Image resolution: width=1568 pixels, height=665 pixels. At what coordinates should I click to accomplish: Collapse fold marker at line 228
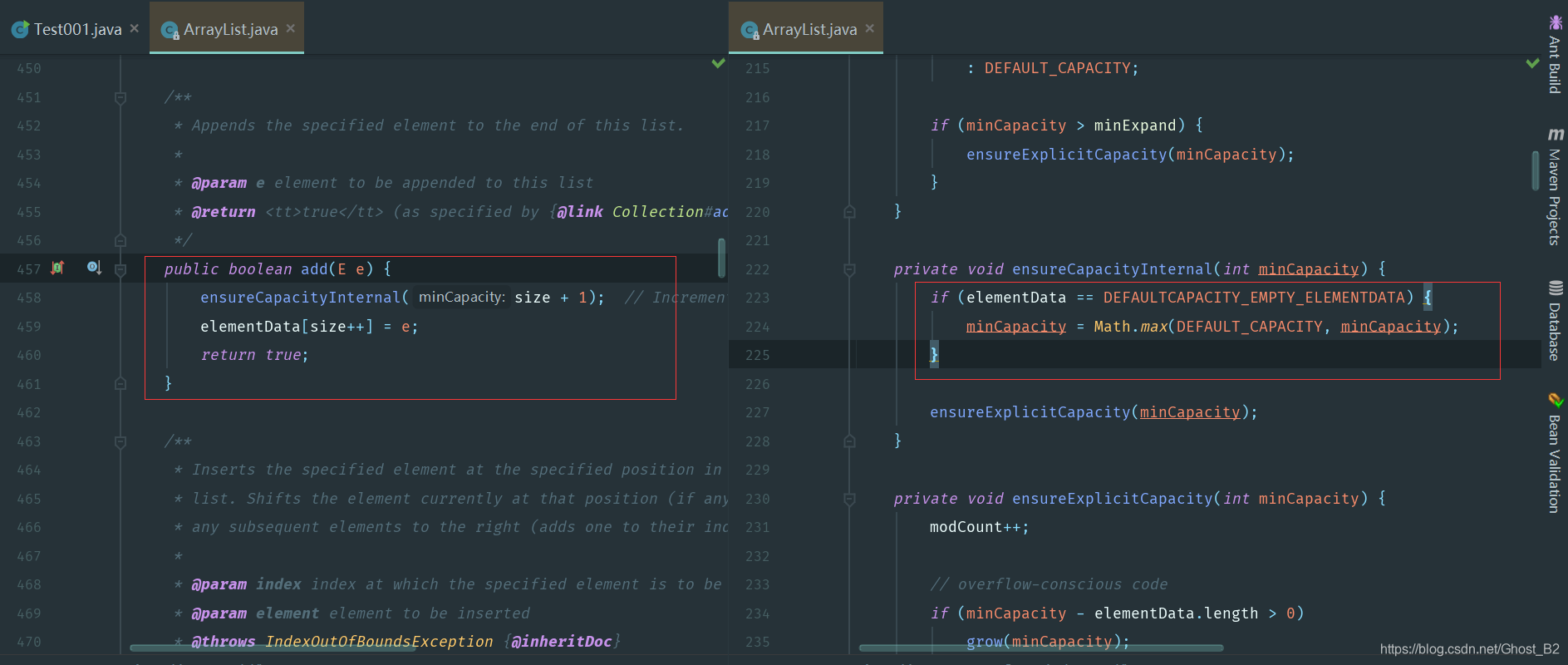tap(849, 441)
